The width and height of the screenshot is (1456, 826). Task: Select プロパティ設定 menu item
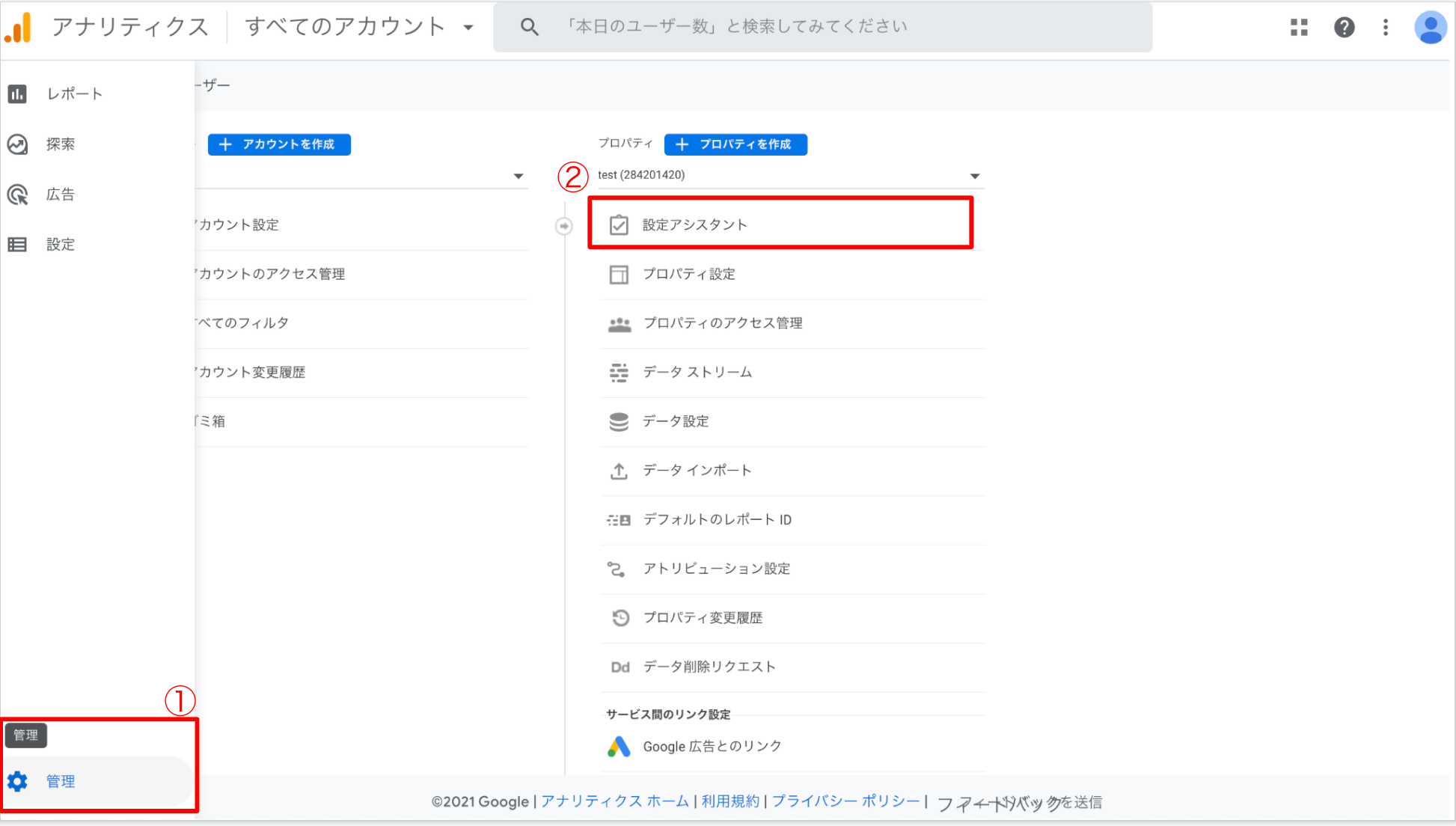click(x=688, y=274)
